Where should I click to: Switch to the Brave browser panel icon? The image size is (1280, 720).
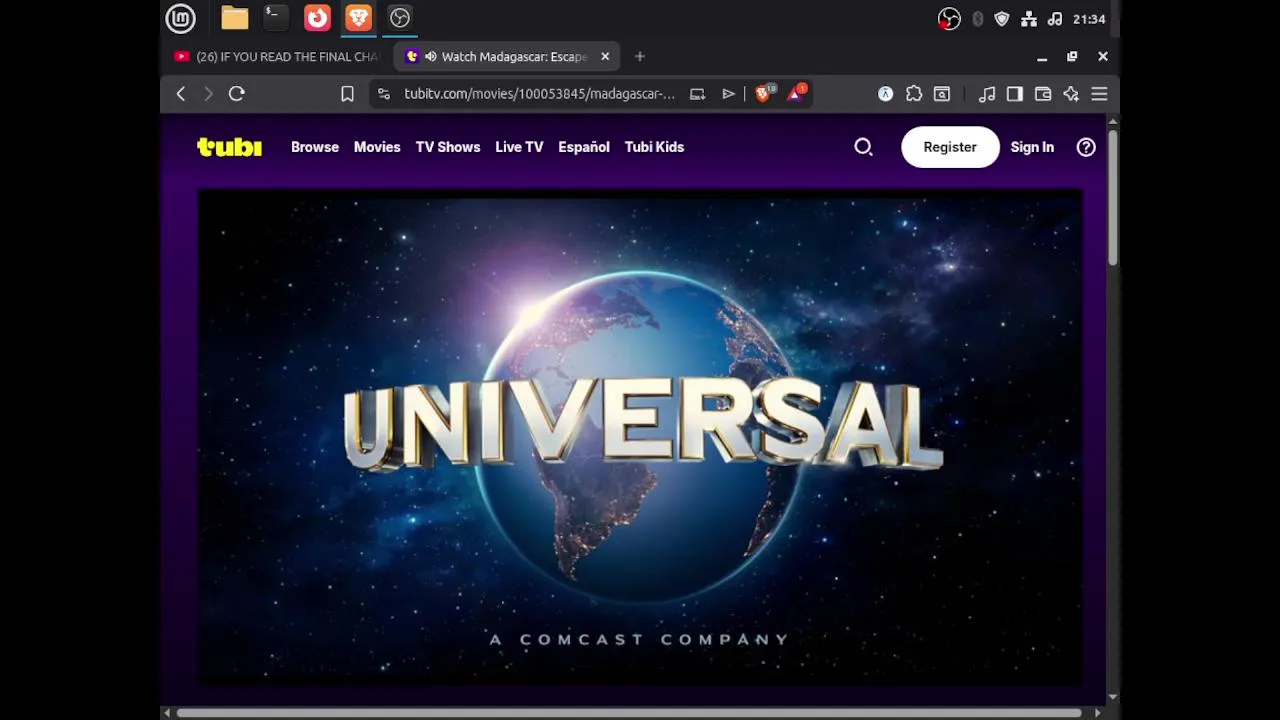[358, 18]
